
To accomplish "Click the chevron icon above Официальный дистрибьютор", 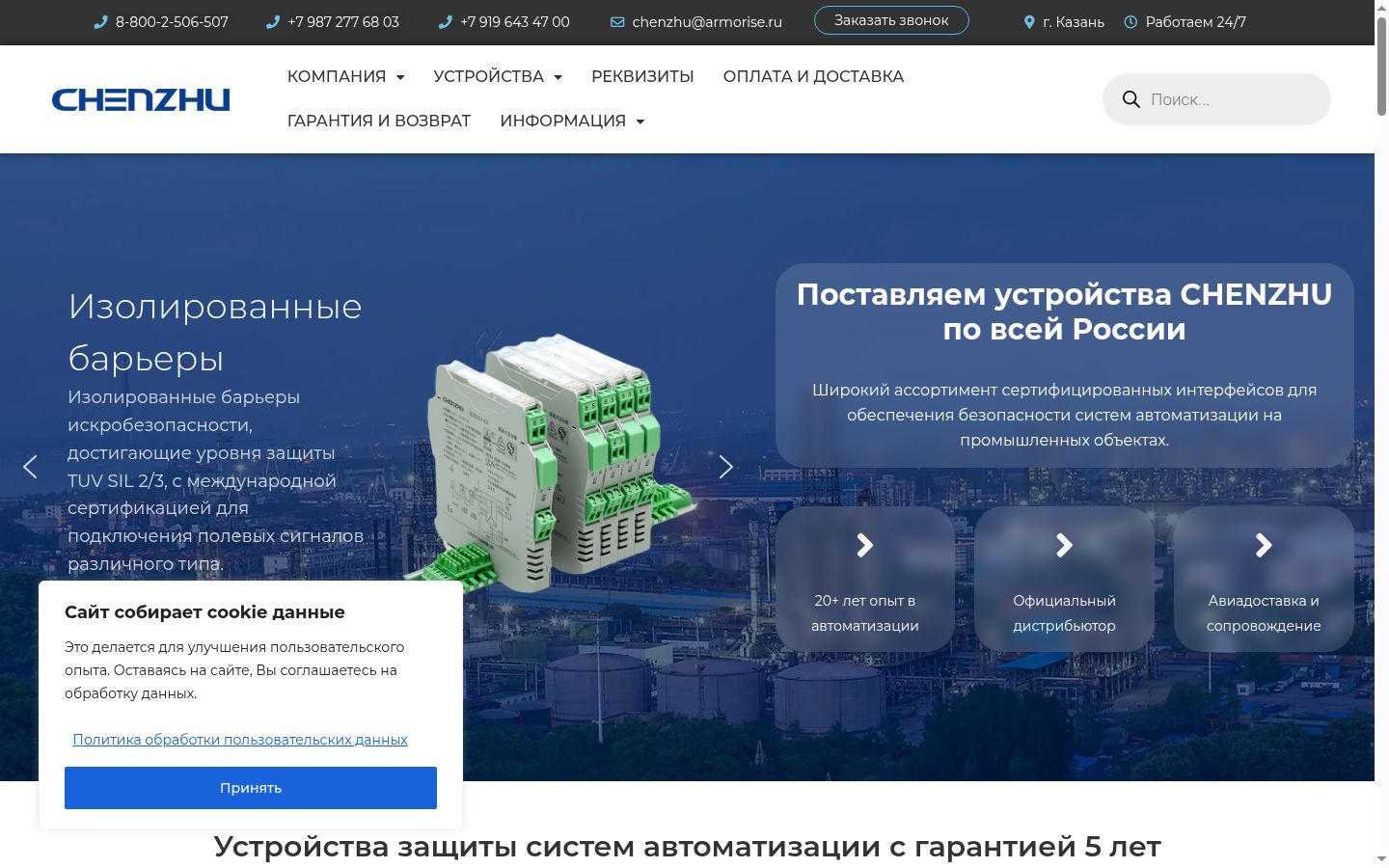I will [x=1064, y=546].
